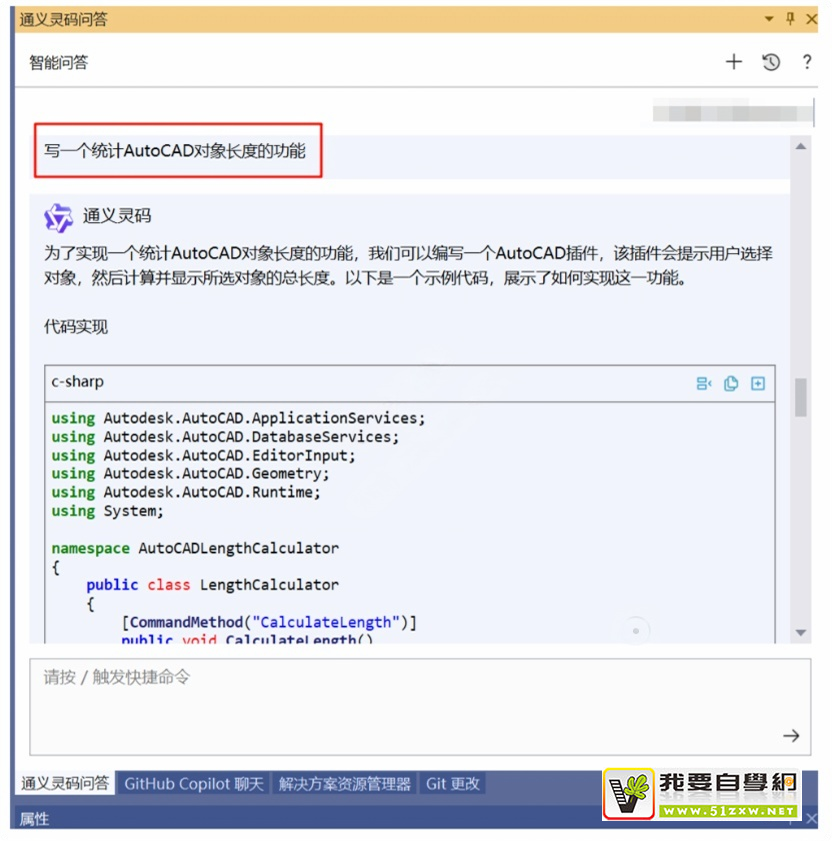Close the 通义灵码问答 panel
832x841 pixels.
coord(812,19)
